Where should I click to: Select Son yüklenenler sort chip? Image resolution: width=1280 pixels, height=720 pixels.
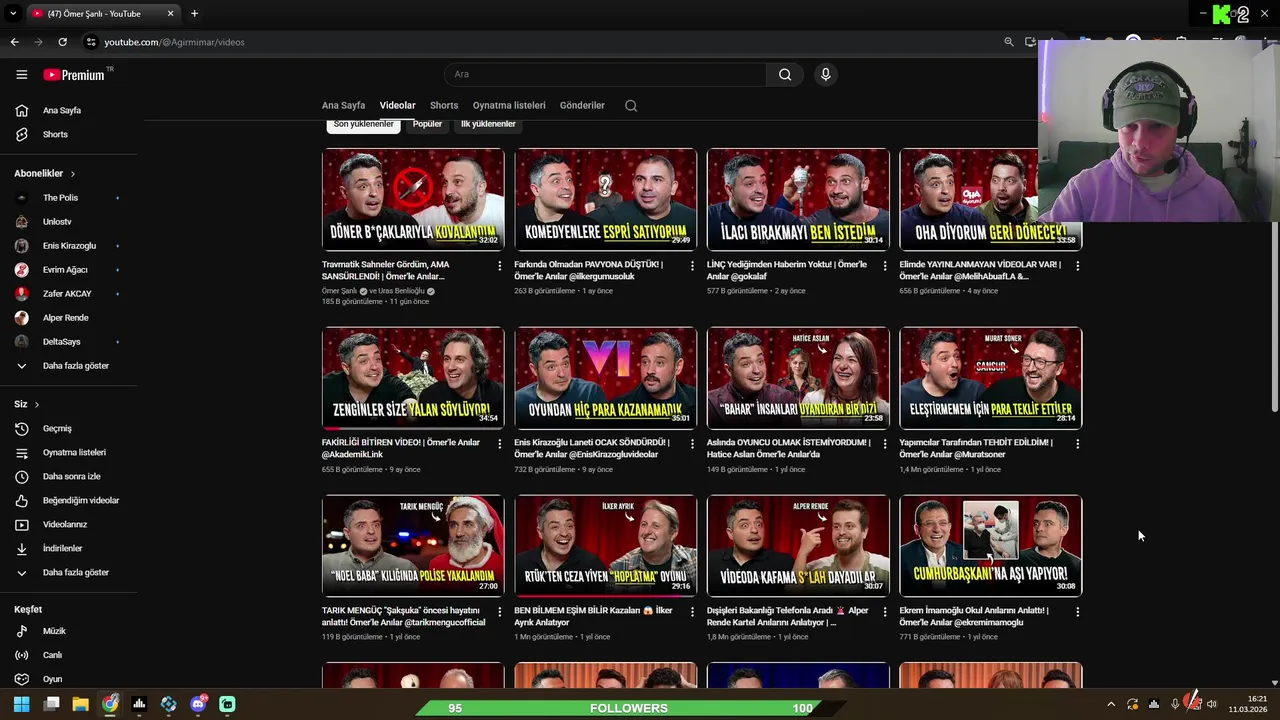363,124
